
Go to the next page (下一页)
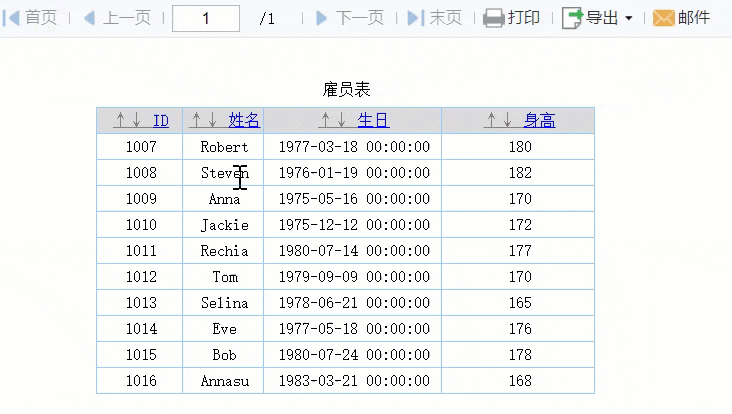click(350, 18)
